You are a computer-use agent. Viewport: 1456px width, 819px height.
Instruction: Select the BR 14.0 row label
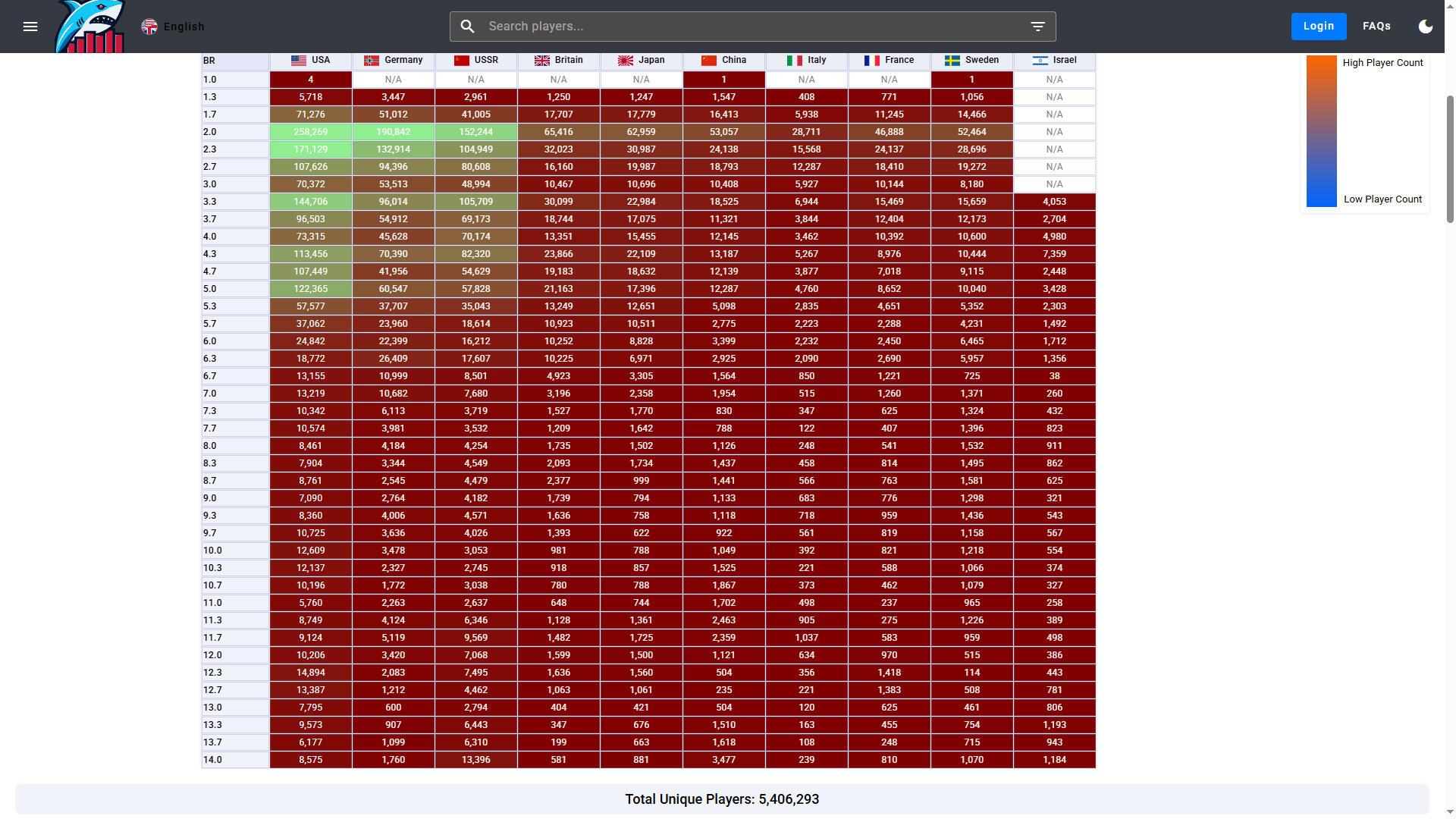[x=235, y=760]
